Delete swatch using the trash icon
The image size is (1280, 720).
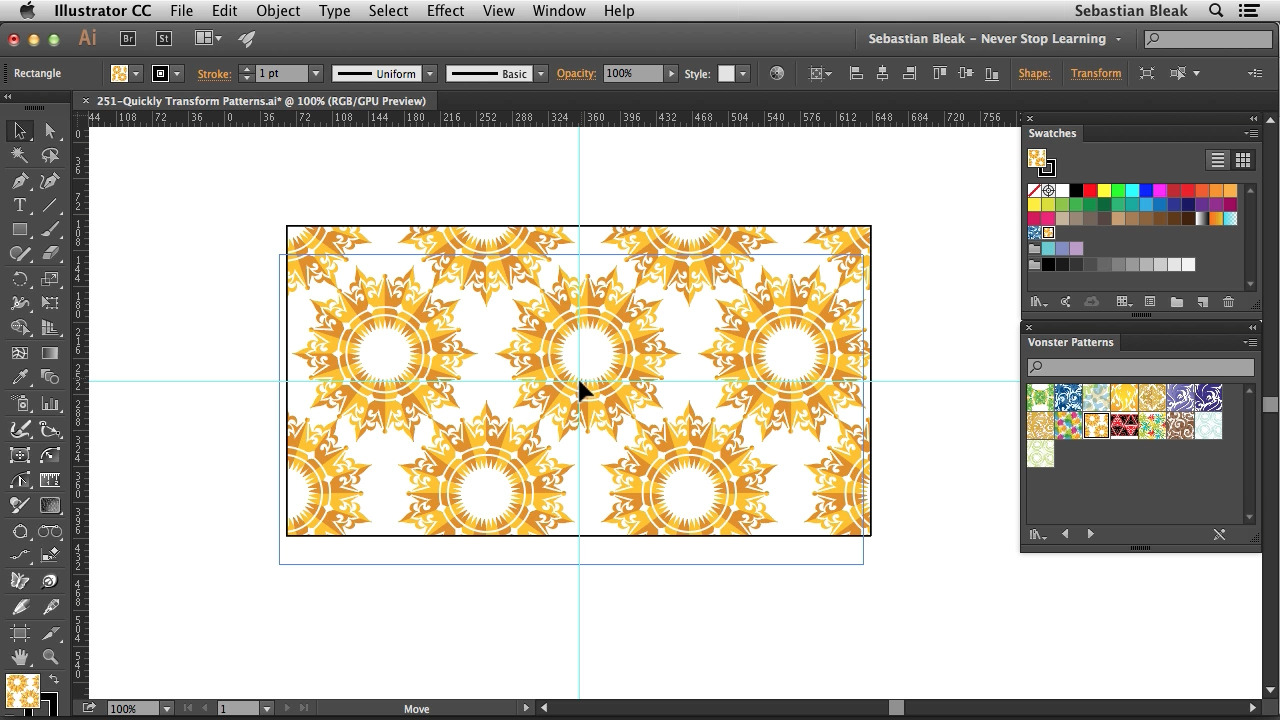(1228, 302)
